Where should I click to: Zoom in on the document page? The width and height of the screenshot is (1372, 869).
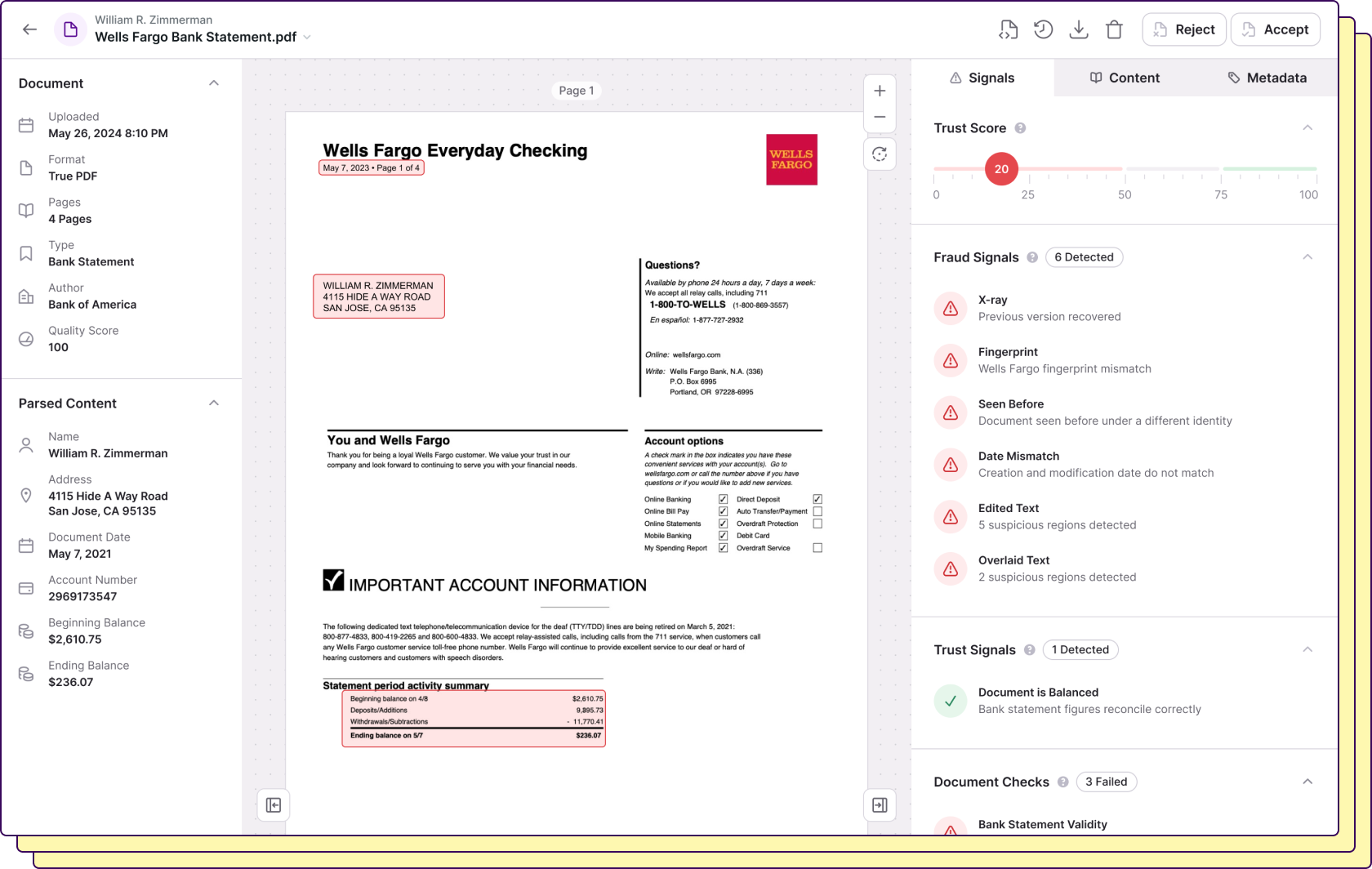click(880, 91)
